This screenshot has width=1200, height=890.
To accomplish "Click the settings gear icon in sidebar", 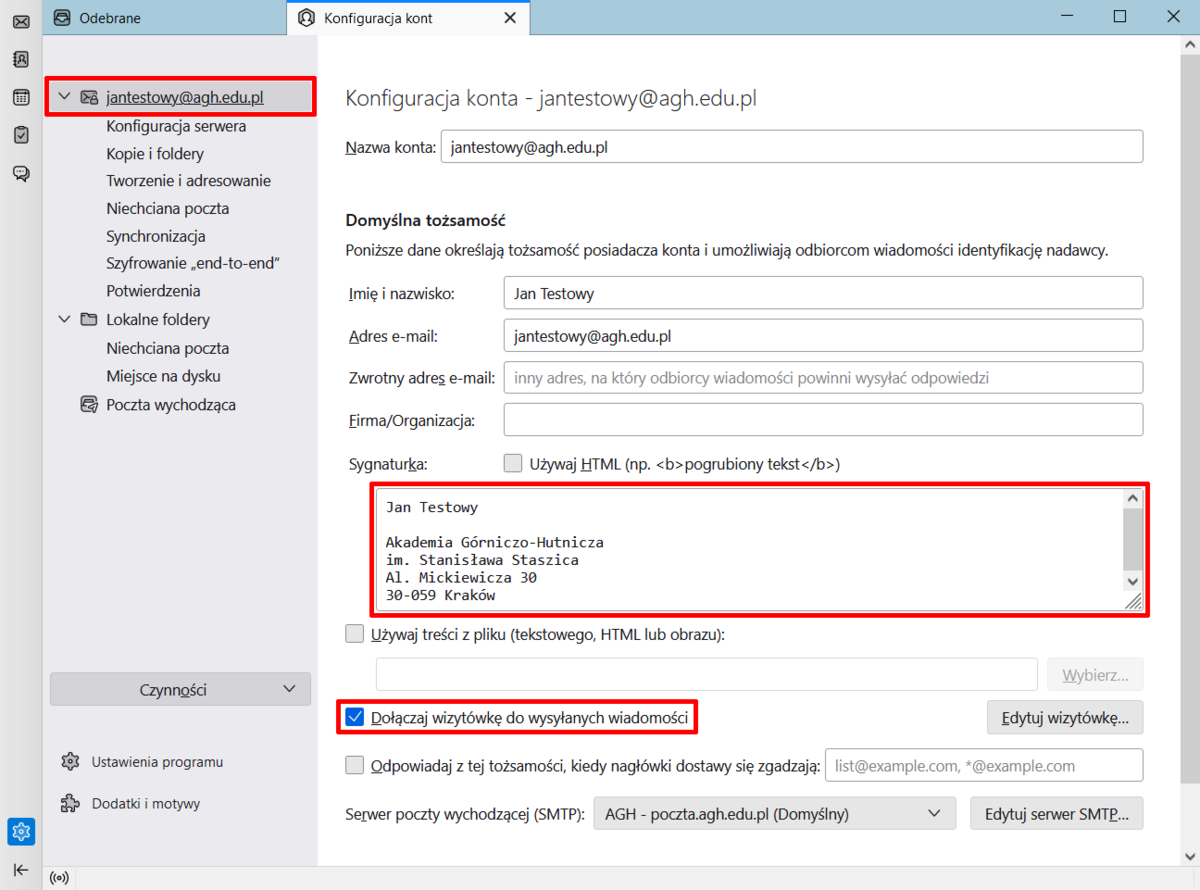I will [x=21, y=831].
